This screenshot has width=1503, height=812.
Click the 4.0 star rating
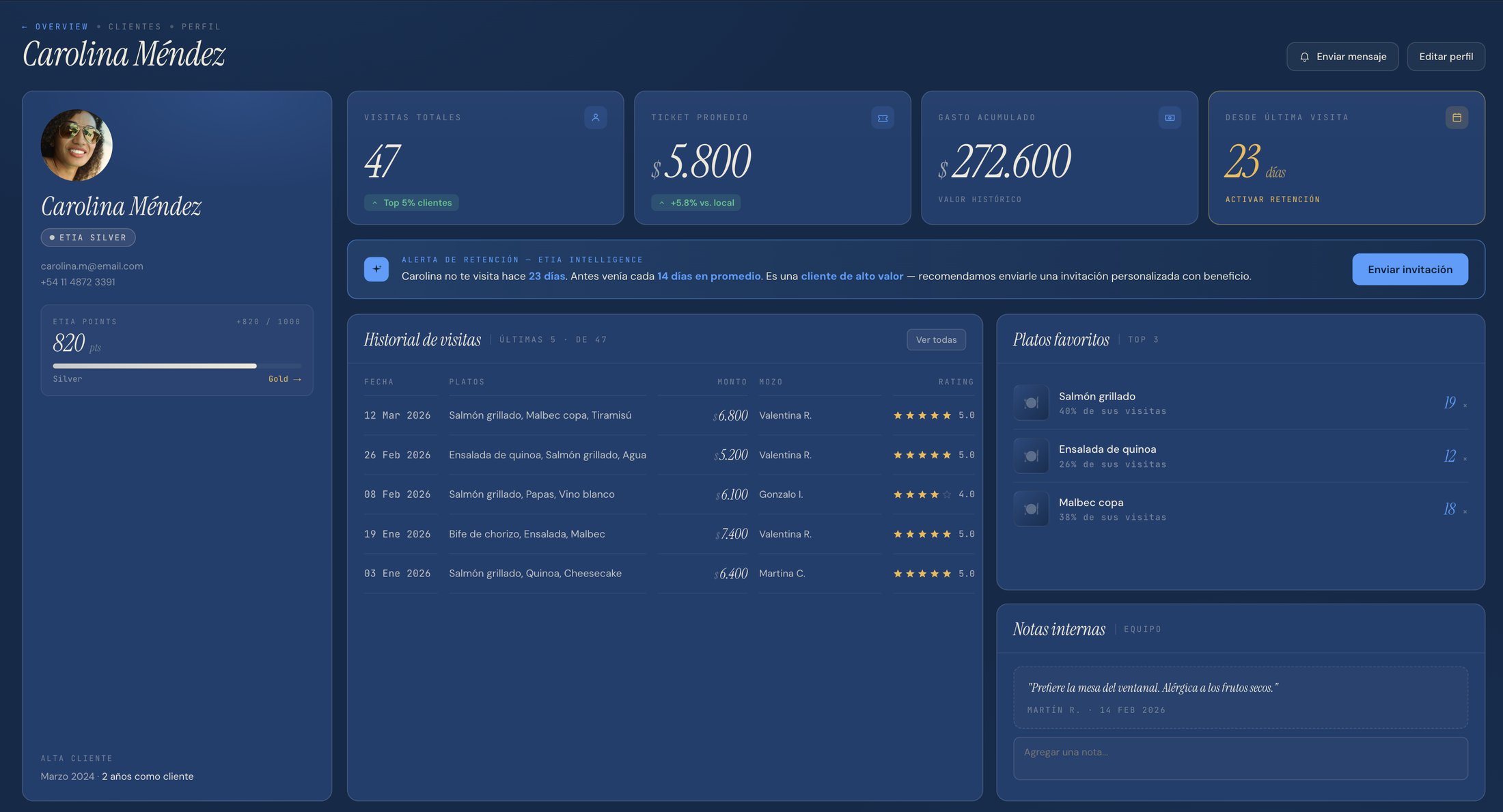tap(934, 494)
